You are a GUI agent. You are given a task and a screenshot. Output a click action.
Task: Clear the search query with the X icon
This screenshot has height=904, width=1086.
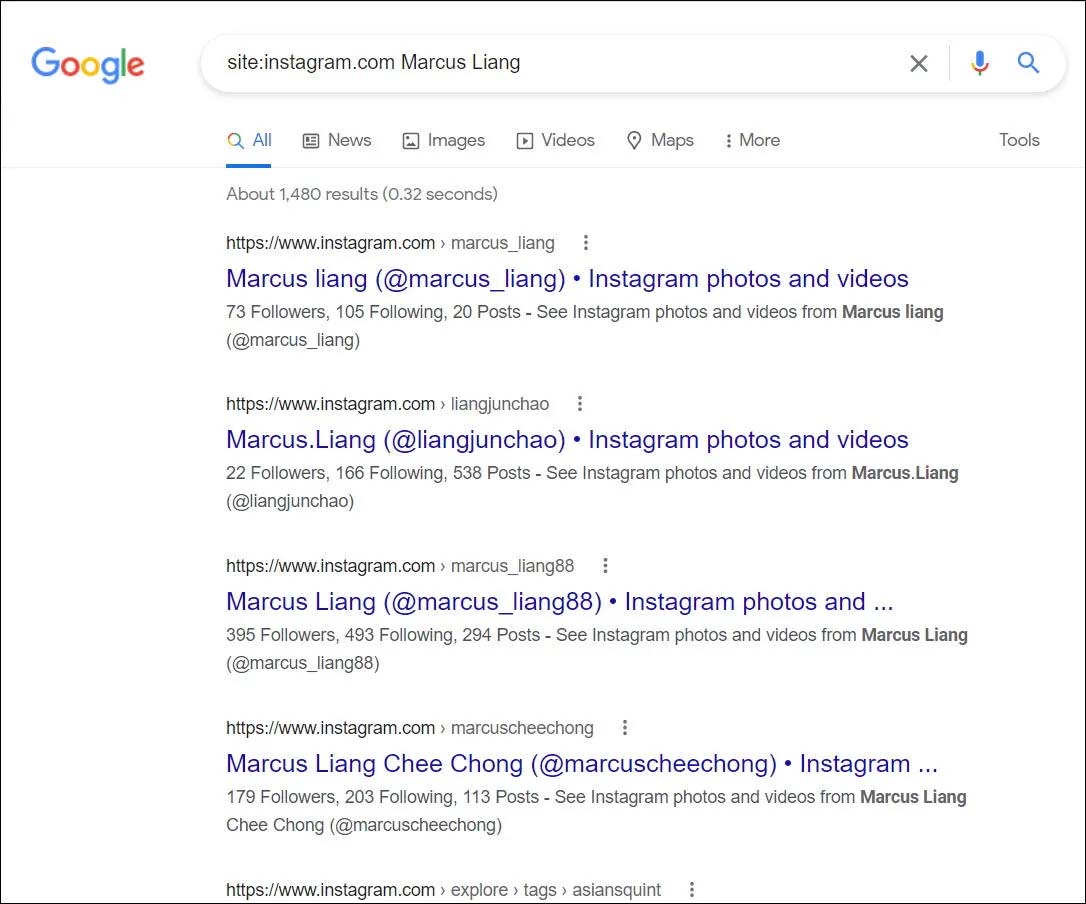pos(918,63)
